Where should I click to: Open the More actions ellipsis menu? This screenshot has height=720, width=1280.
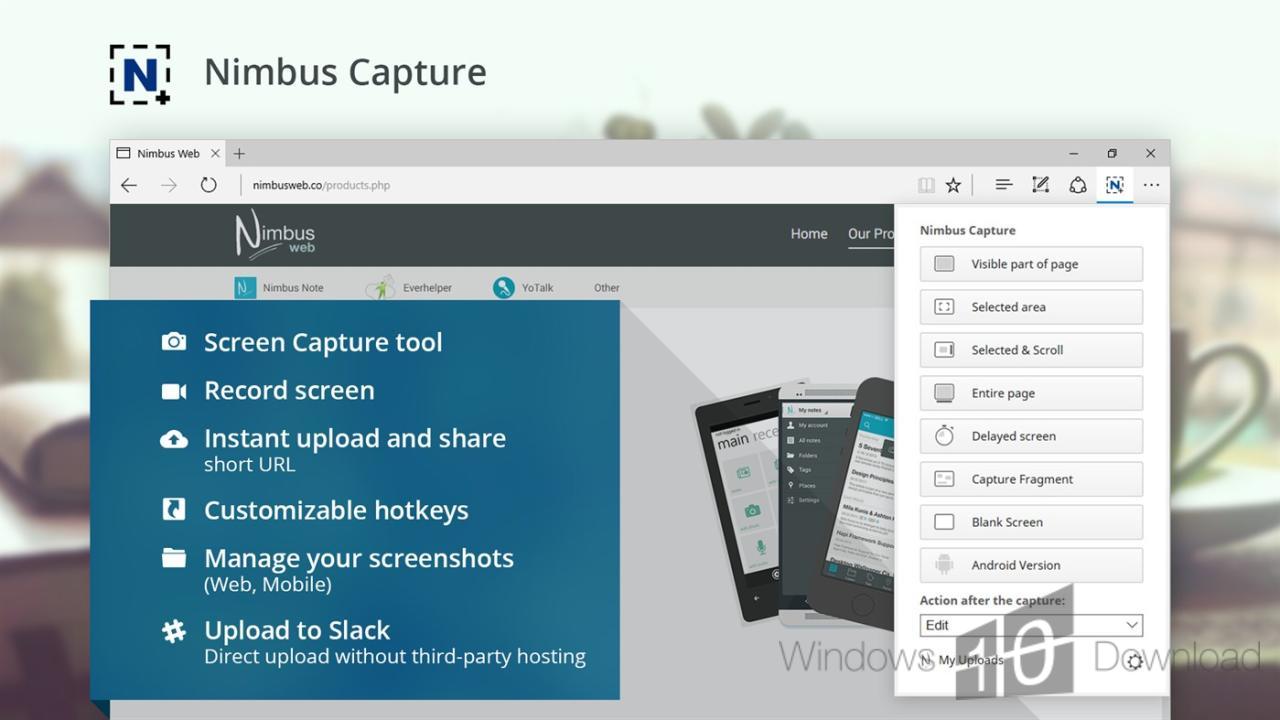point(1152,185)
